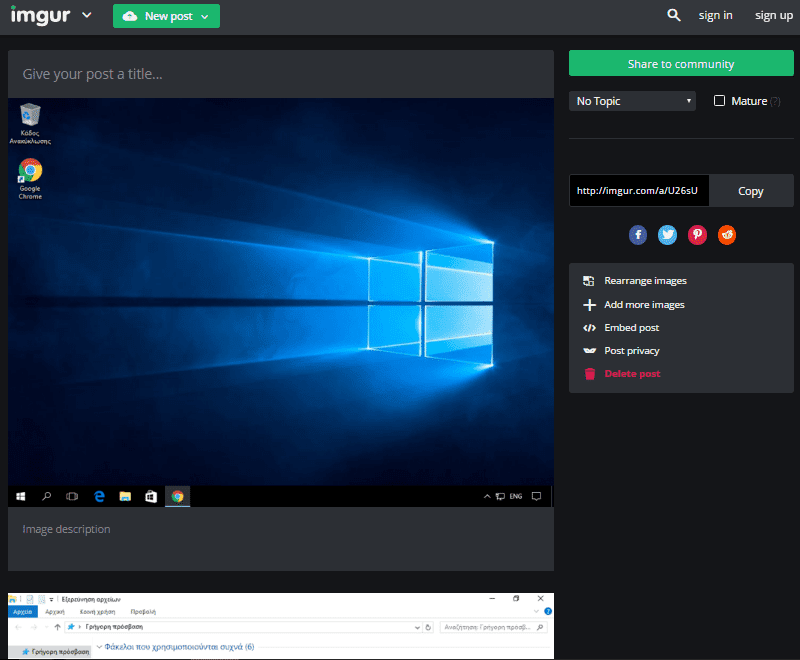The width and height of the screenshot is (800, 660).
Task: Click the sign up link
Action: pos(773,16)
